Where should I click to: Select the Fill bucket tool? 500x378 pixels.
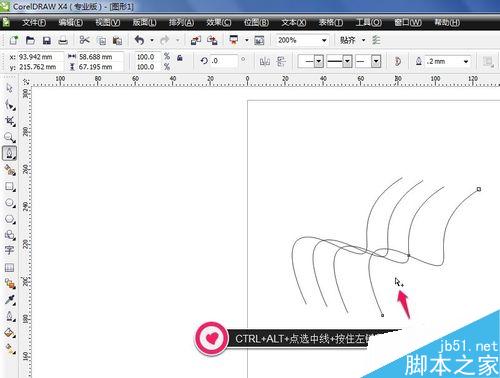click(9, 332)
